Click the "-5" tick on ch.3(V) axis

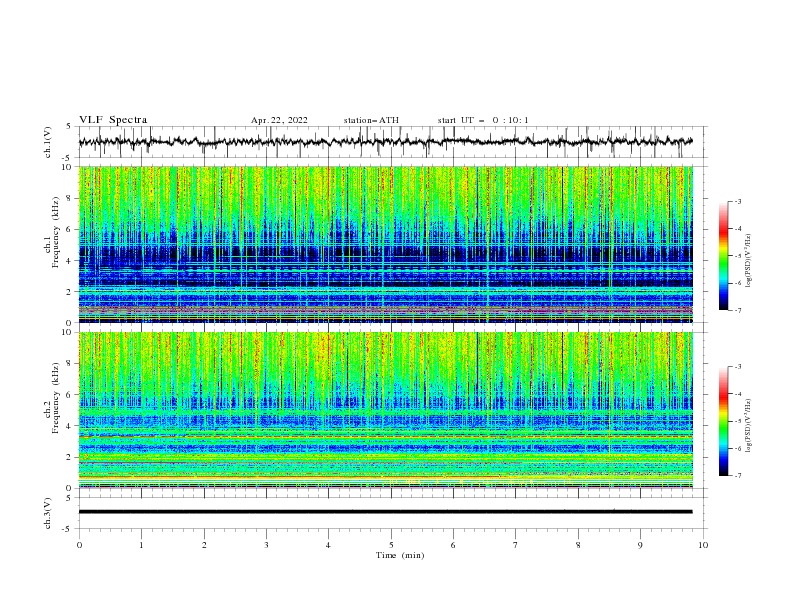[68, 529]
